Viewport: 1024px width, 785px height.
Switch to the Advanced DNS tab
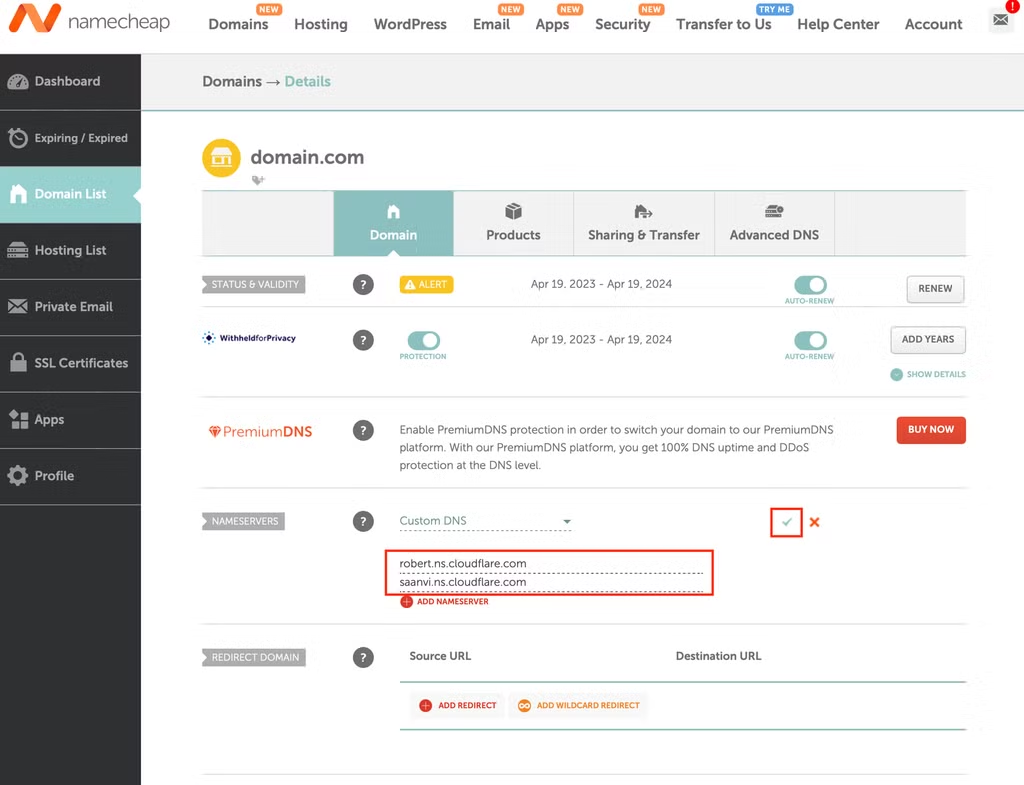coord(774,223)
